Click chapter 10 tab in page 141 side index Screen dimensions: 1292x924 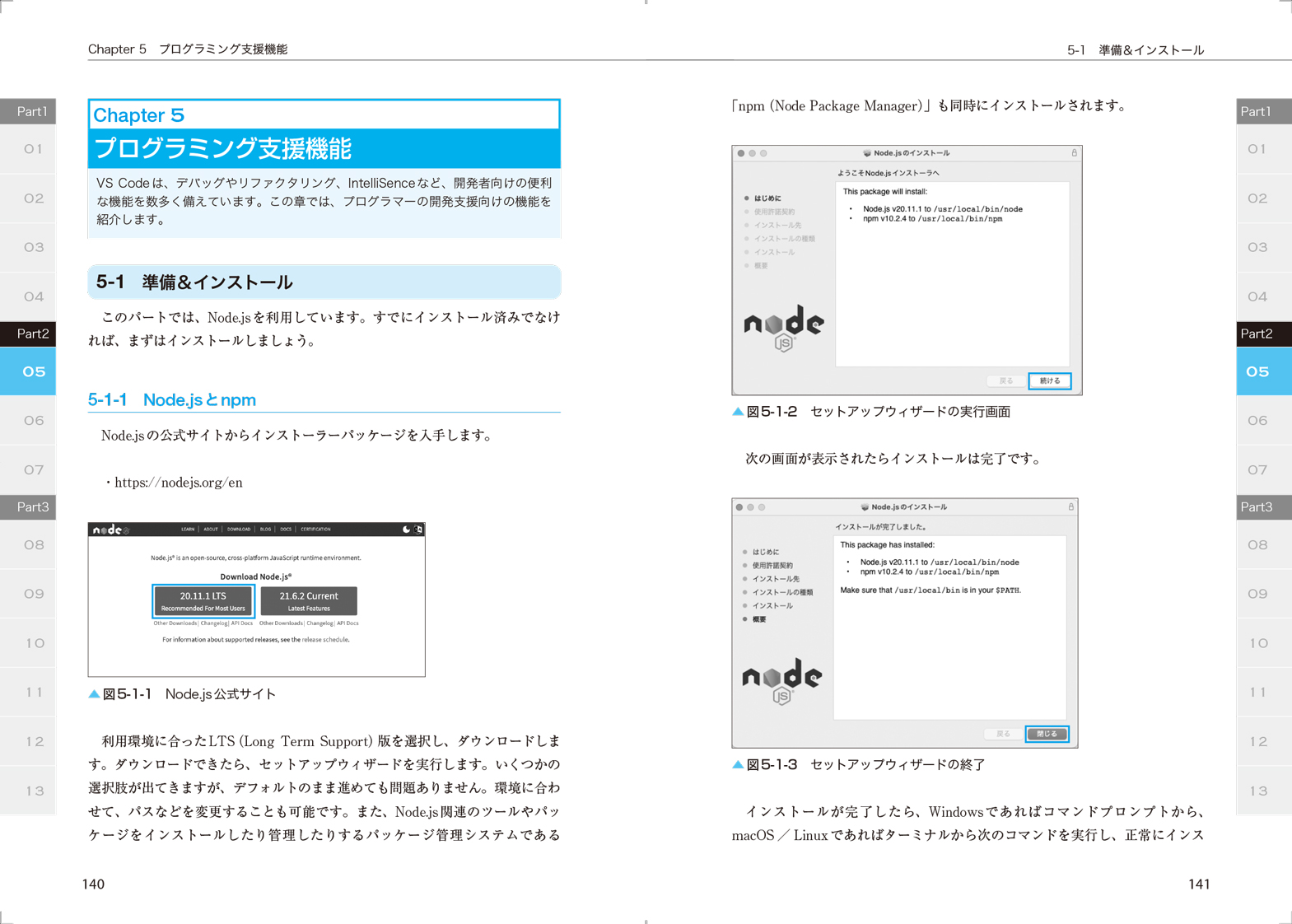pyautogui.click(x=1264, y=643)
